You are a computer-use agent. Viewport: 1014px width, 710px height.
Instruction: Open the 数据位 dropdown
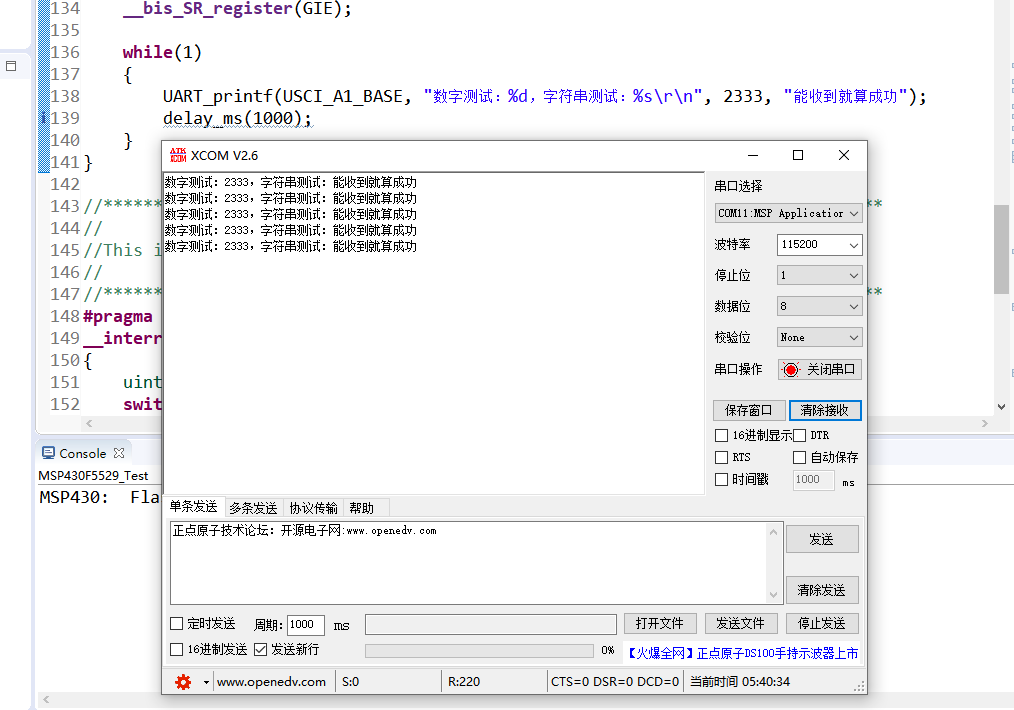point(819,306)
